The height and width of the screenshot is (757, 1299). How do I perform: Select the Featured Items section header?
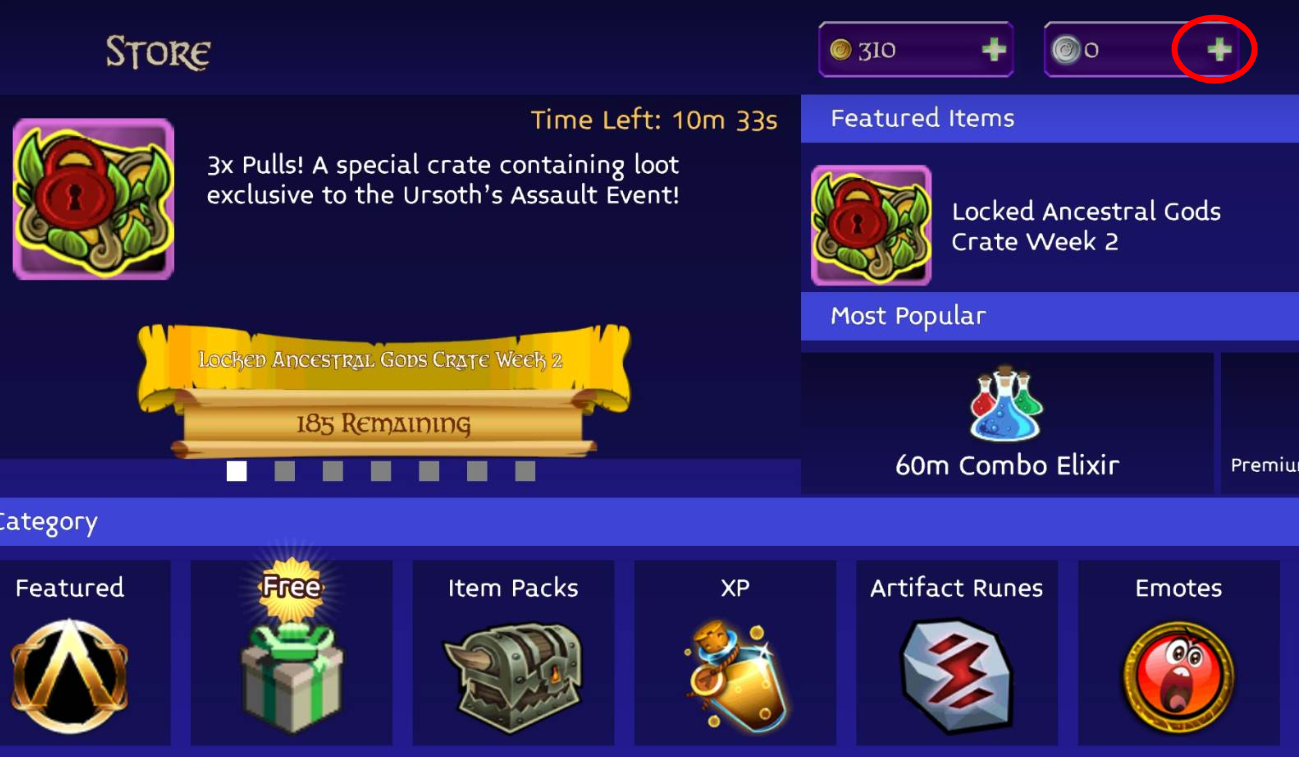point(1050,118)
